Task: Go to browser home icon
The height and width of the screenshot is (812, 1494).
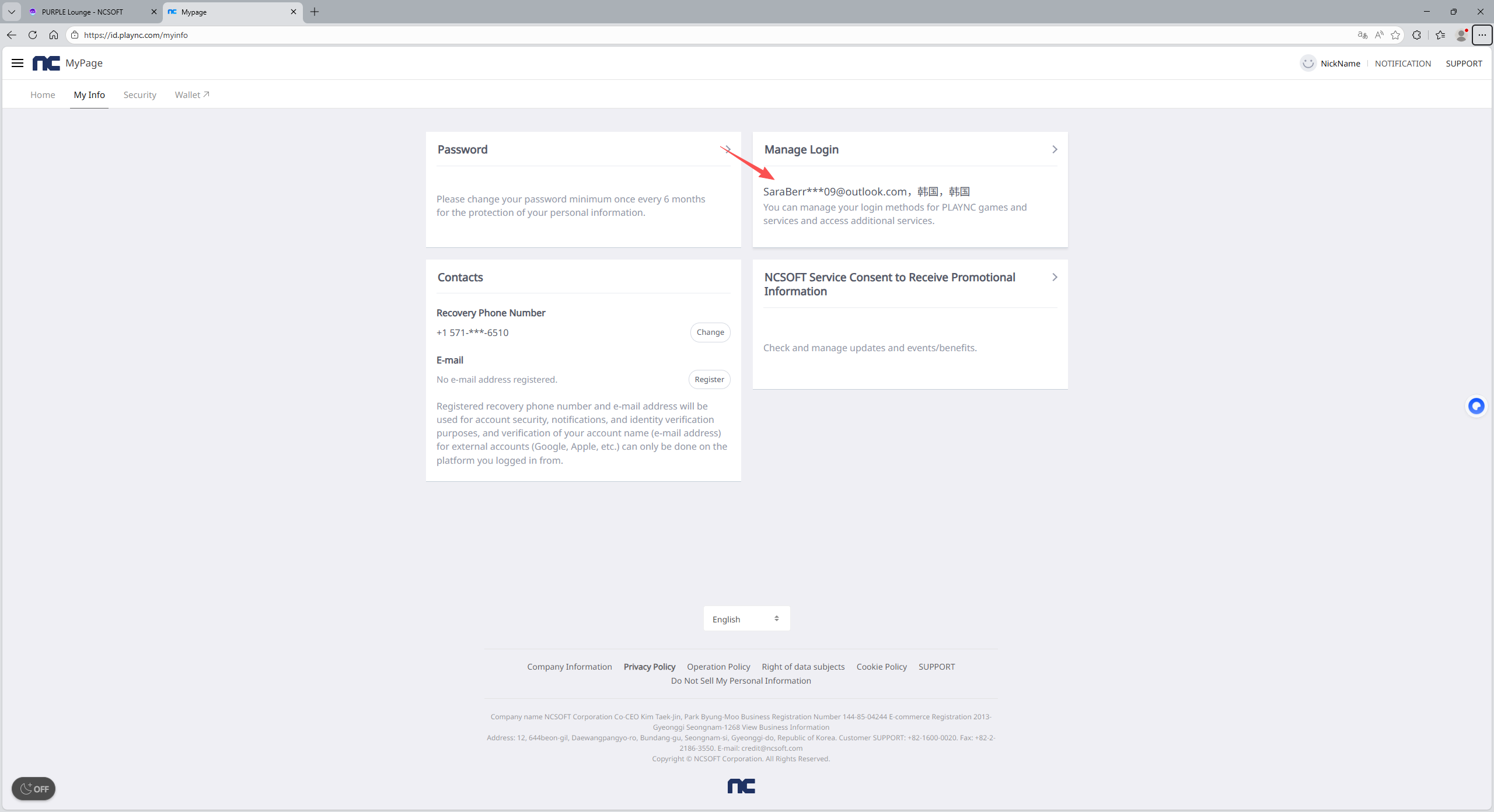Action: point(54,35)
